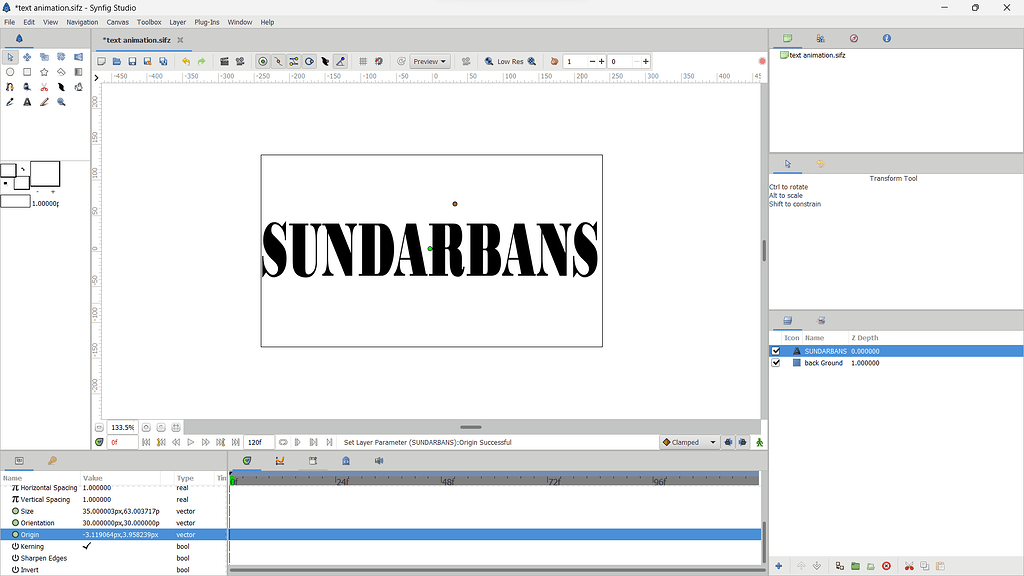Select the Star tool
This screenshot has height=576, width=1024.
[44, 72]
